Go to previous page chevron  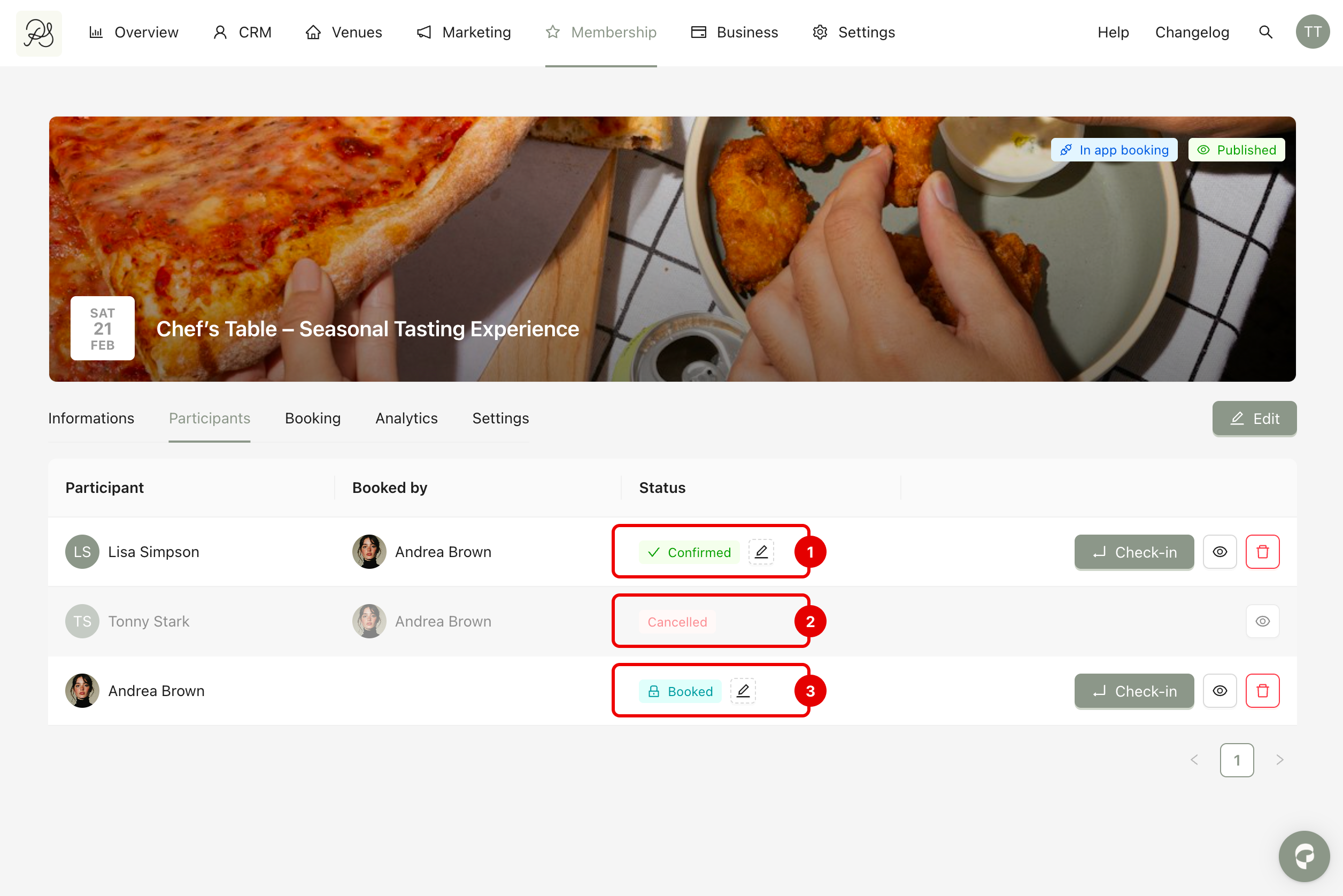tap(1194, 760)
